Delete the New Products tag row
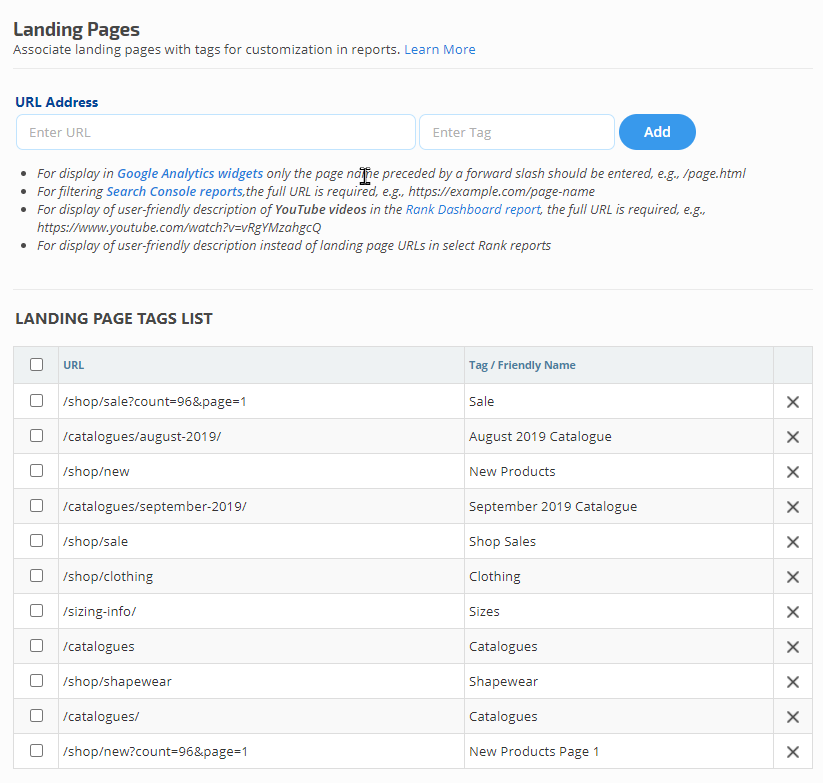The image size is (823, 783). [792, 472]
